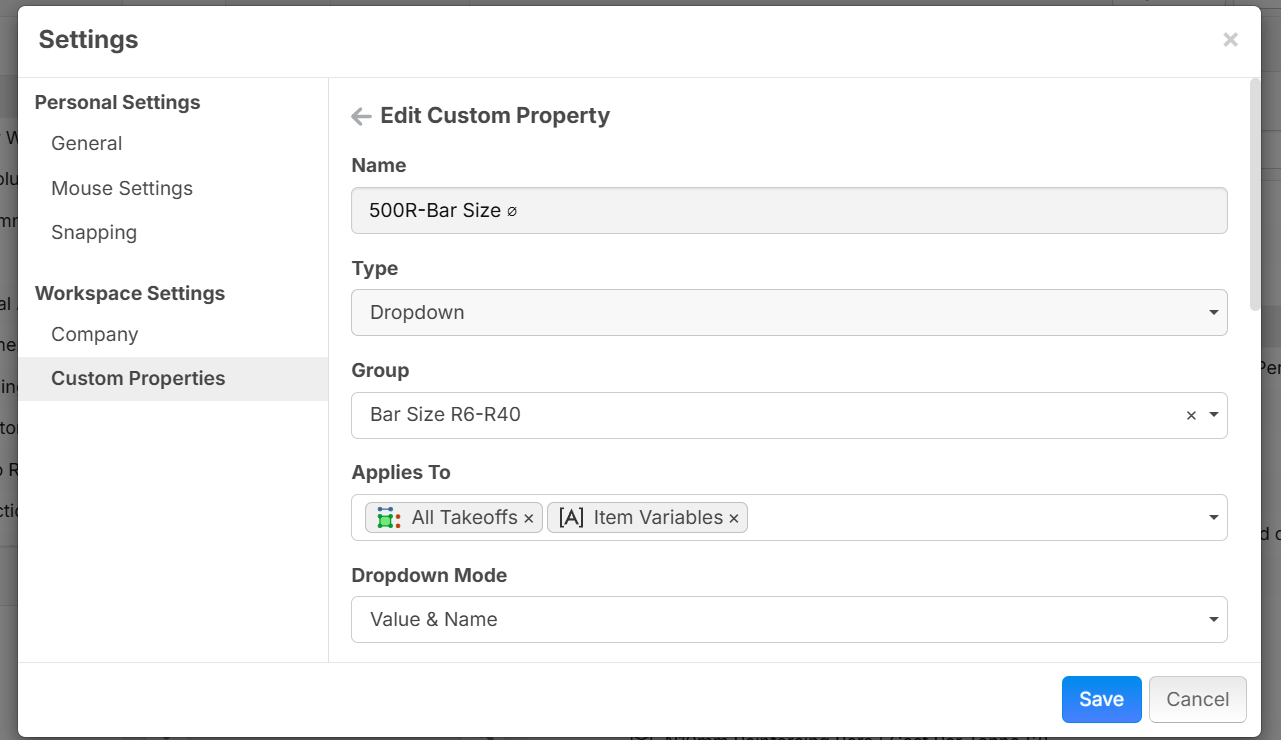Open the Dropdown Mode selector
Image resolution: width=1281 pixels, height=740 pixels.
tap(788, 620)
